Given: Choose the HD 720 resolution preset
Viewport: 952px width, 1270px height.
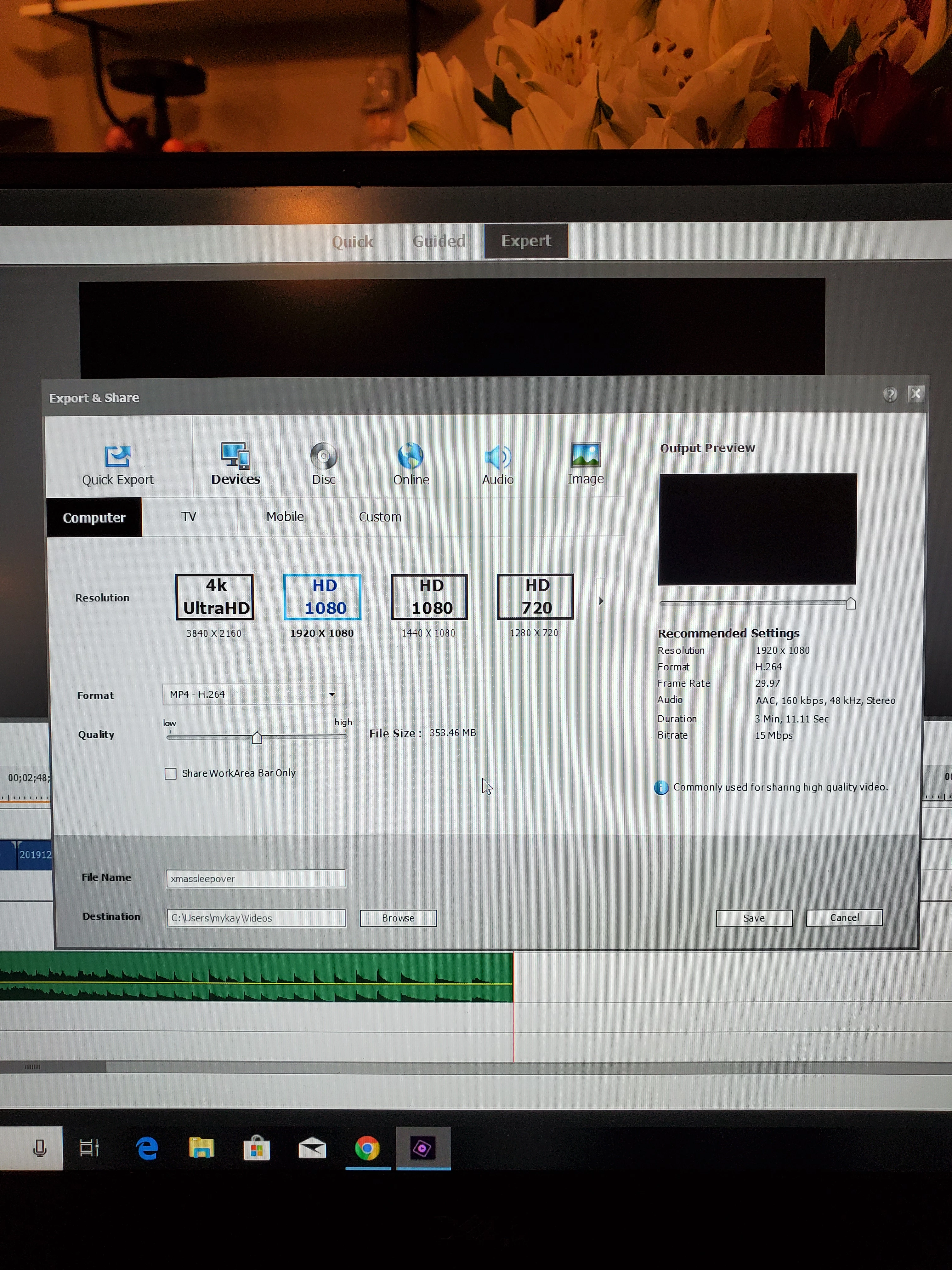Looking at the screenshot, I should click(x=535, y=597).
